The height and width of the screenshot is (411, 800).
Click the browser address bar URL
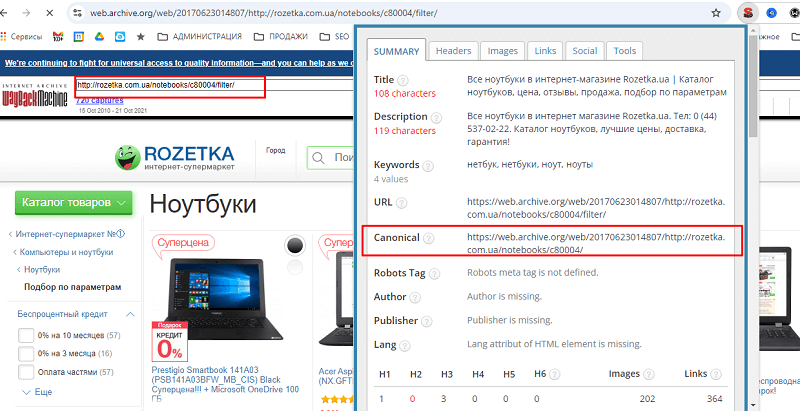pos(264,13)
